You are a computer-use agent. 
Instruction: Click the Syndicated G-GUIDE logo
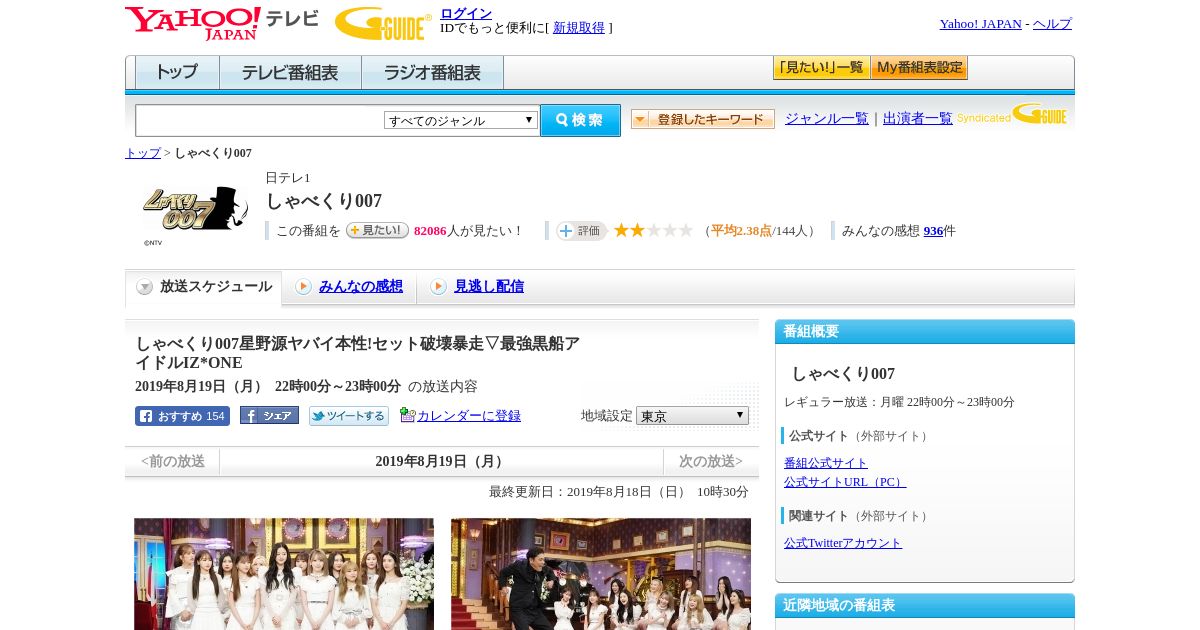click(x=1012, y=115)
